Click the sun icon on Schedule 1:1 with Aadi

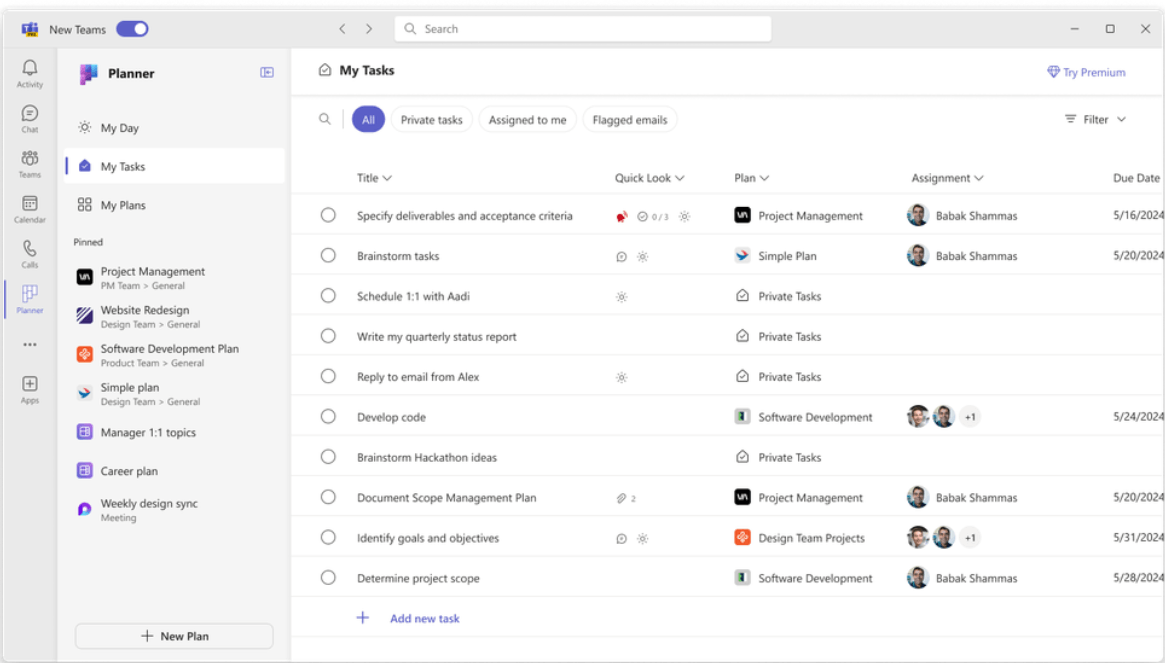622,297
